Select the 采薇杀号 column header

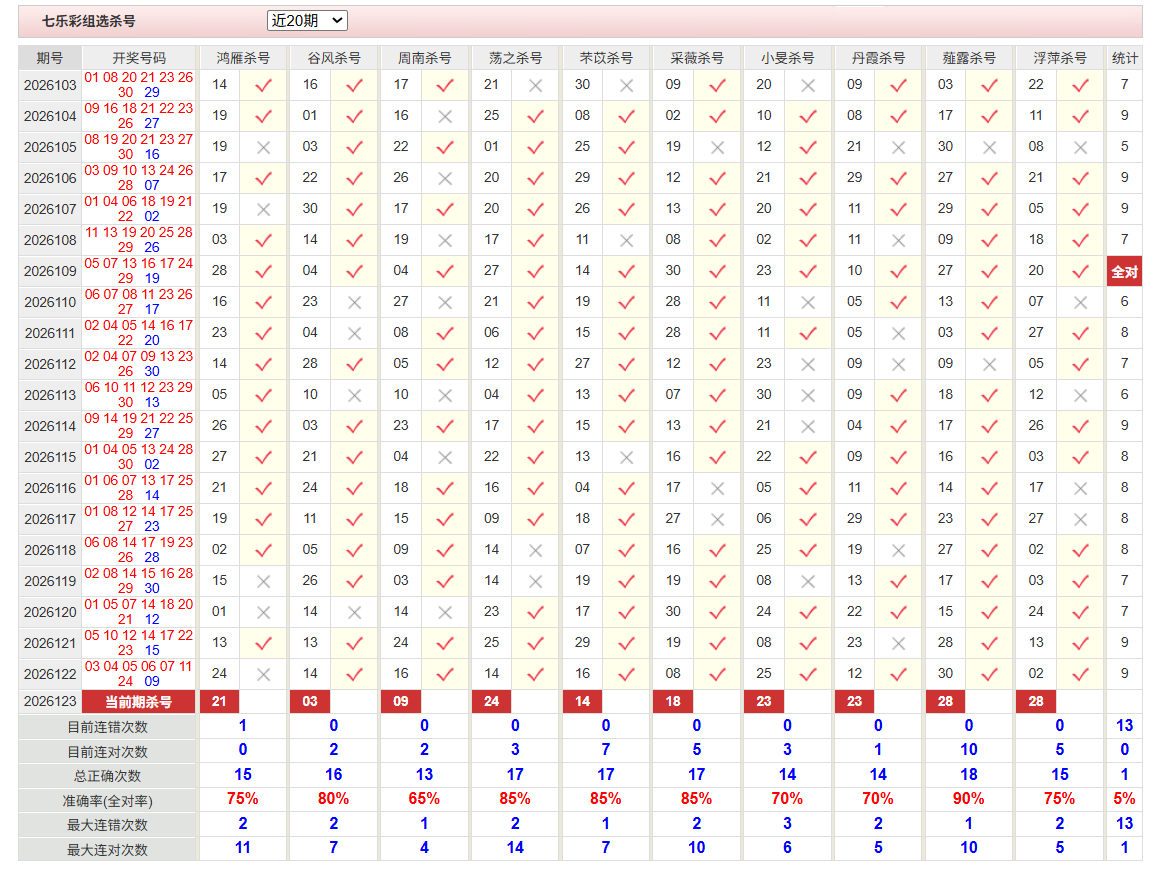[697, 57]
